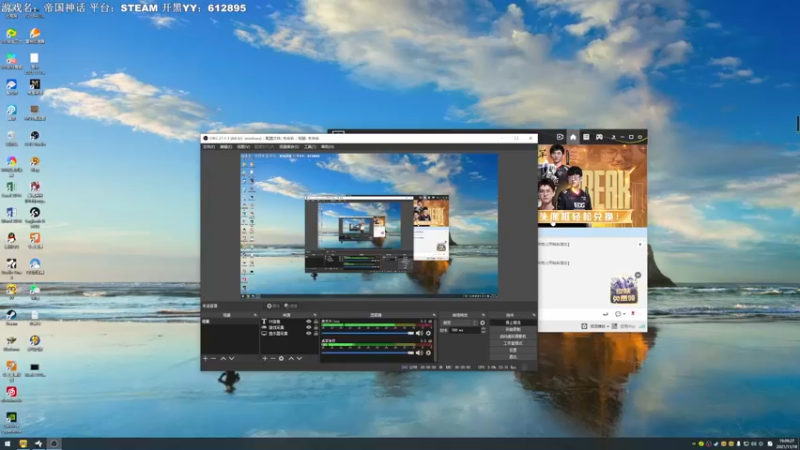Remove the selected scene with the minus icon
Viewport: 800px width, 450px height.
click(x=214, y=359)
